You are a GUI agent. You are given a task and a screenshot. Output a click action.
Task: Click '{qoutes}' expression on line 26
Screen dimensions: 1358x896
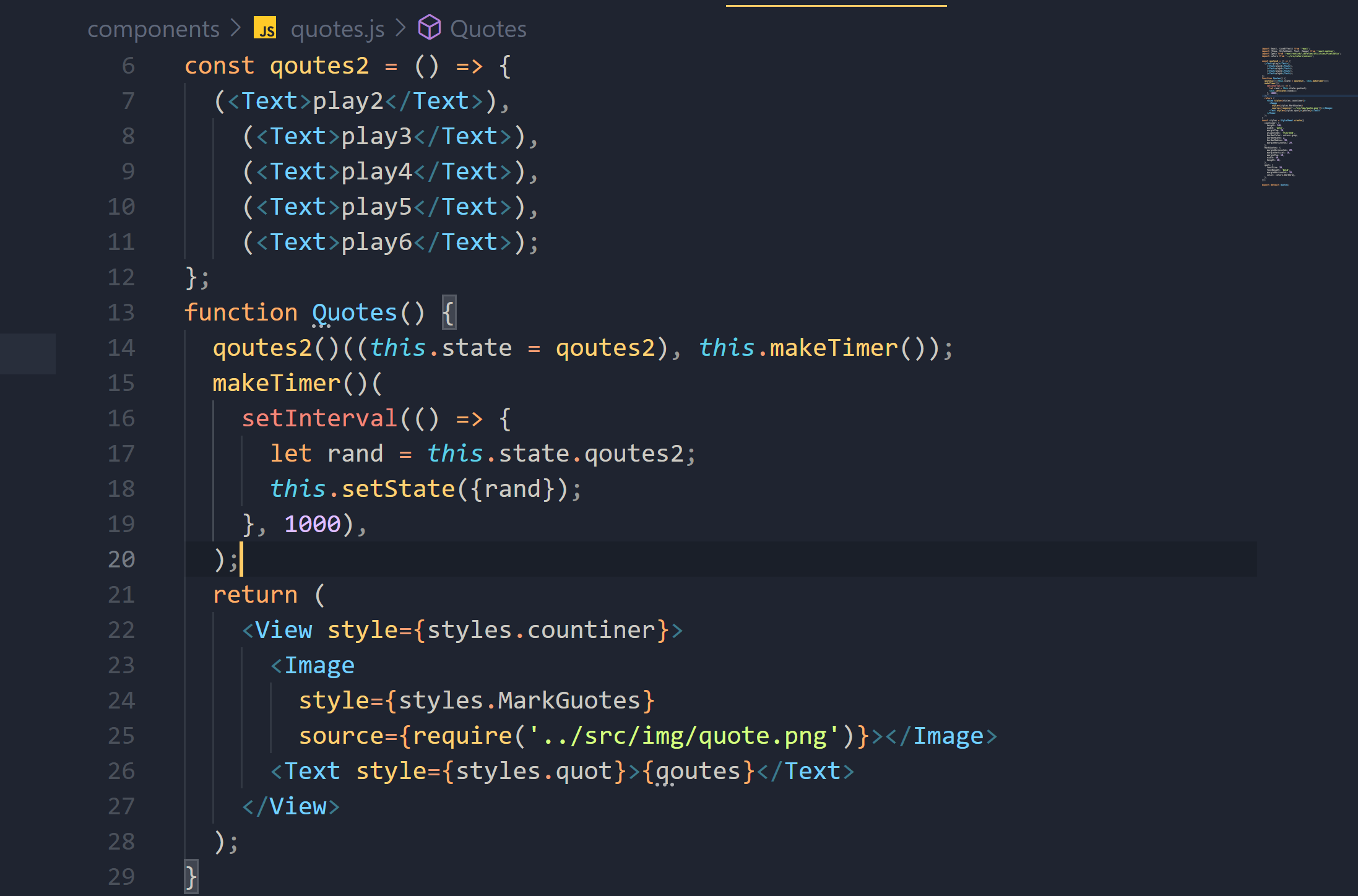698,771
